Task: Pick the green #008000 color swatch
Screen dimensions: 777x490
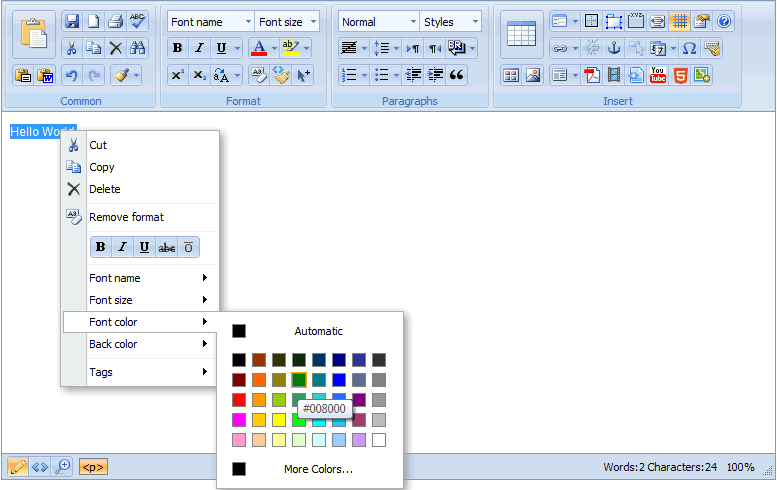Action: 299,380
